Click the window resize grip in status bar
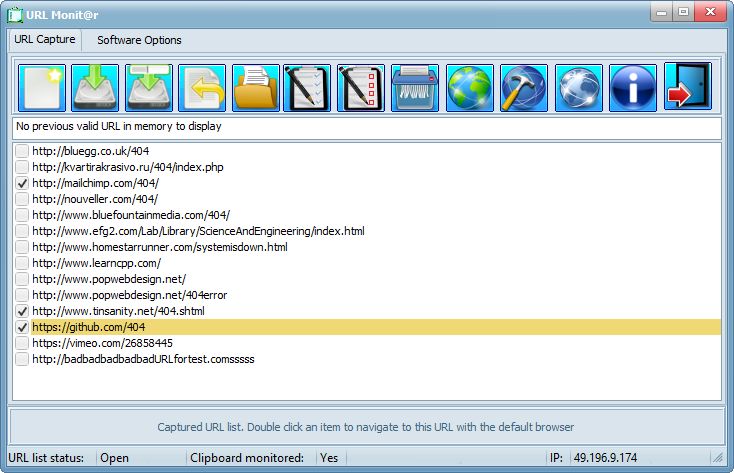734x473 pixels. pyautogui.click(x=718, y=458)
